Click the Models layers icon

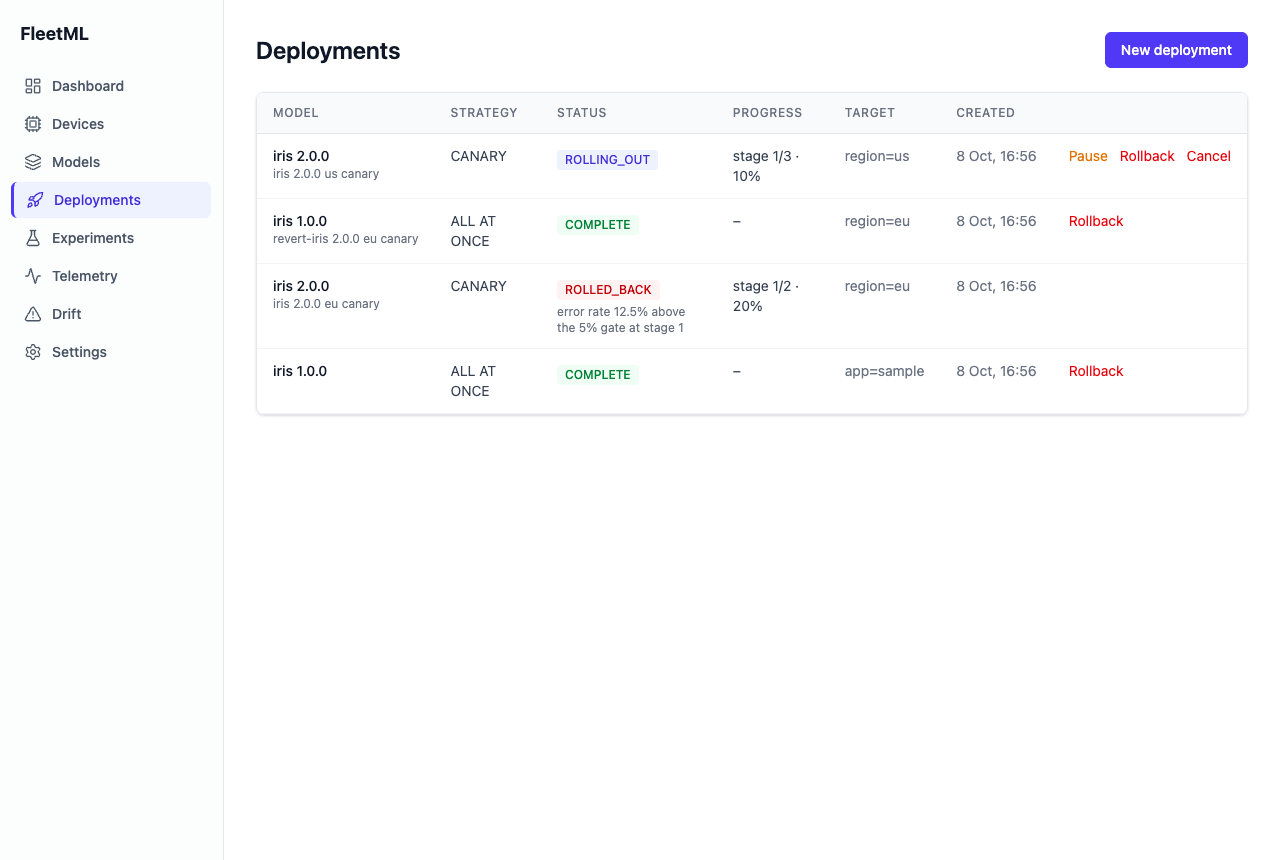[x=33, y=162]
